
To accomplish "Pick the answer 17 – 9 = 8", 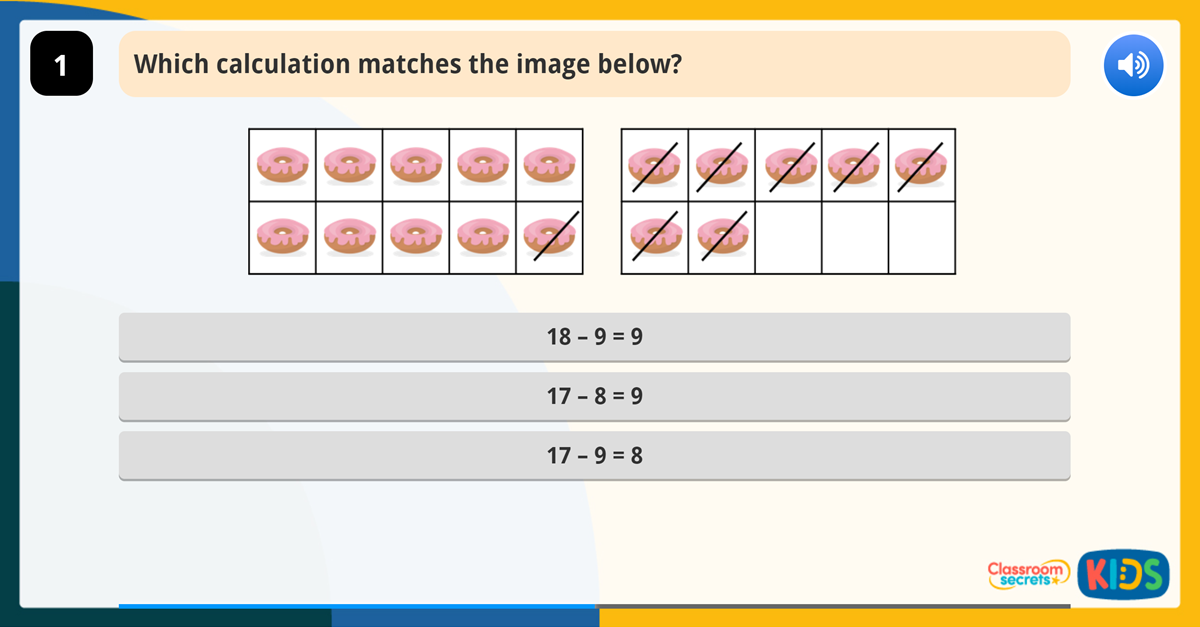I will tap(594, 456).
